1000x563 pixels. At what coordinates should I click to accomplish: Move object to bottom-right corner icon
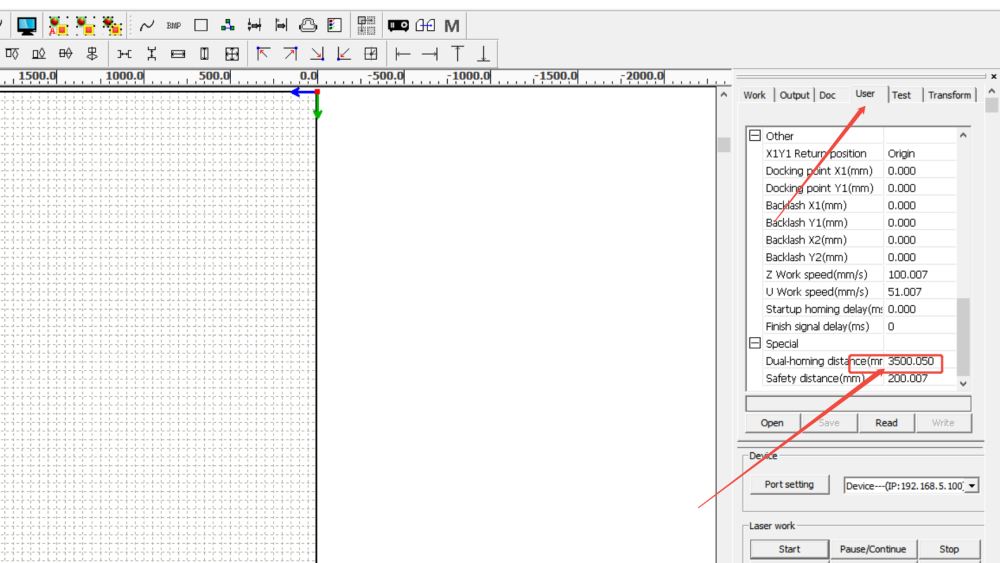tap(317, 54)
